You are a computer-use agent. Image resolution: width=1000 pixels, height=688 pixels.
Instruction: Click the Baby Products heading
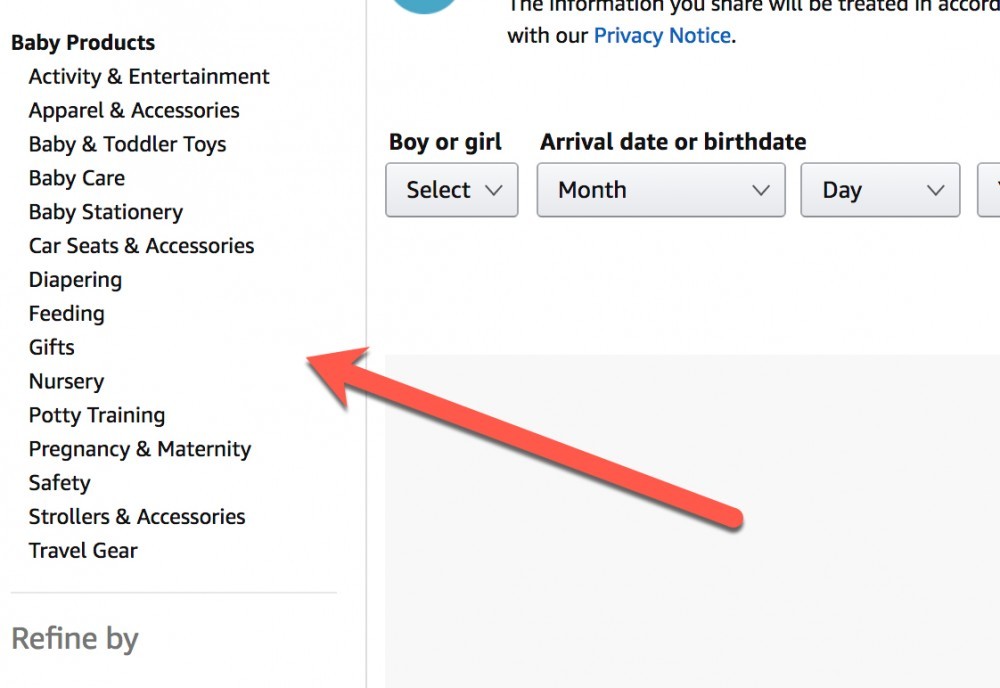point(83,42)
